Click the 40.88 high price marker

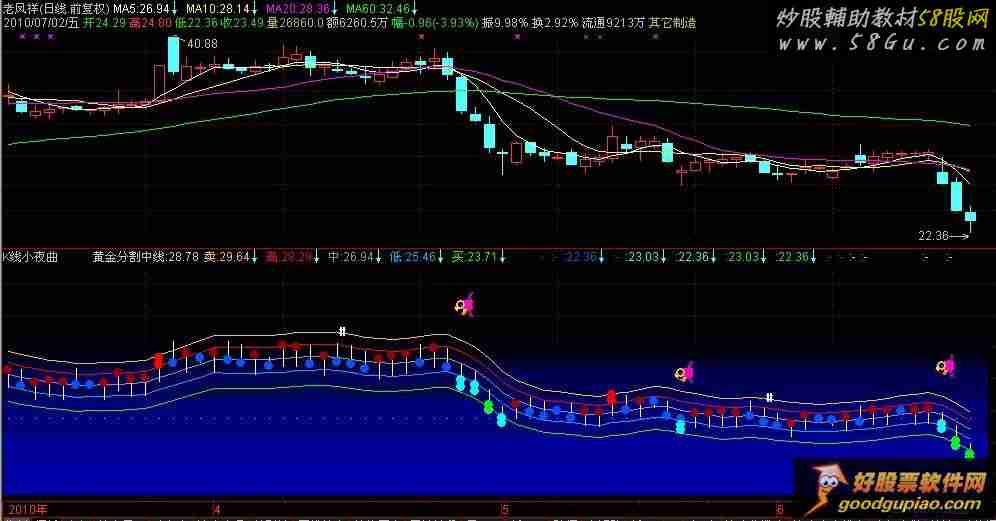coord(202,43)
